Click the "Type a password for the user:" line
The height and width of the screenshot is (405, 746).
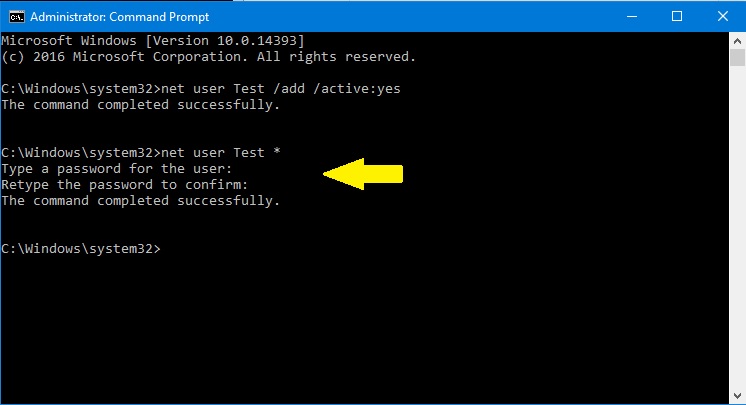[x=117, y=168]
